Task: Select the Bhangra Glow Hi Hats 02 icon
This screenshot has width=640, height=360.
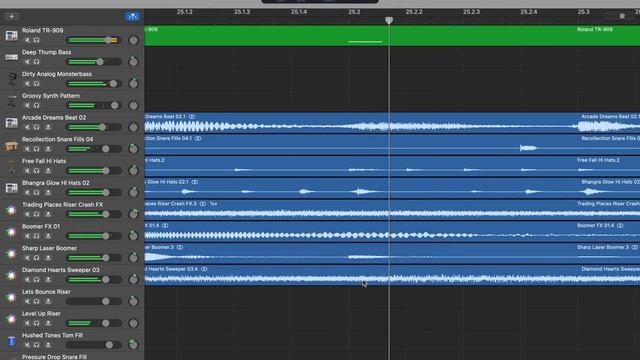Action: [11, 188]
